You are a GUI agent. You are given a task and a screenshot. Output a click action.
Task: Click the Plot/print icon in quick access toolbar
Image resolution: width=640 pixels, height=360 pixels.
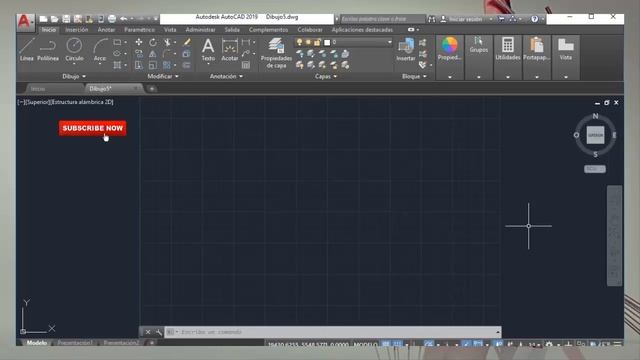111,19
